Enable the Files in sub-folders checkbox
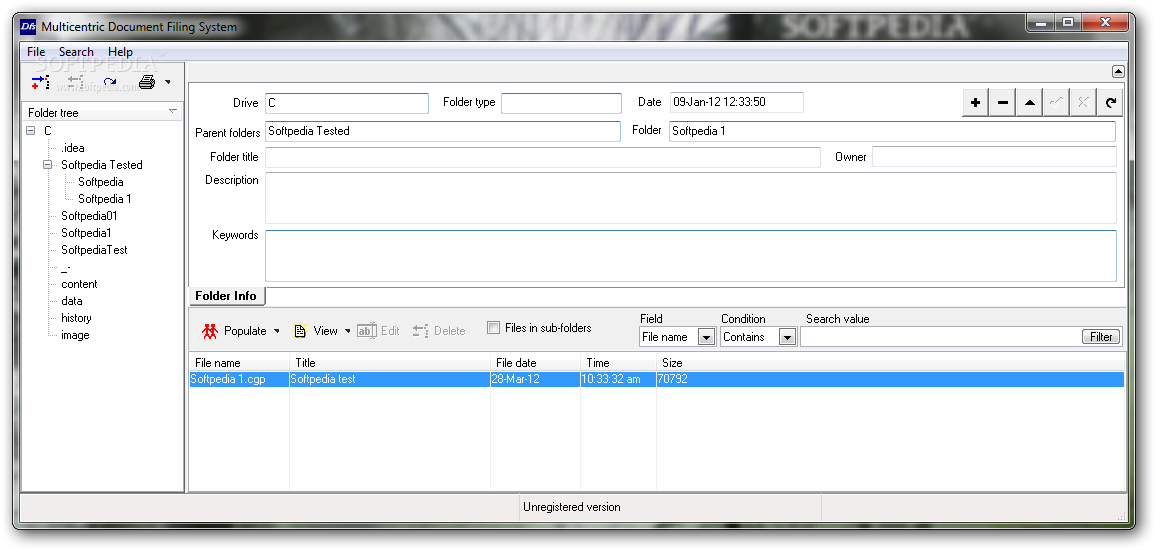The height and width of the screenshot is (550, 1156). tap(493, 328)
